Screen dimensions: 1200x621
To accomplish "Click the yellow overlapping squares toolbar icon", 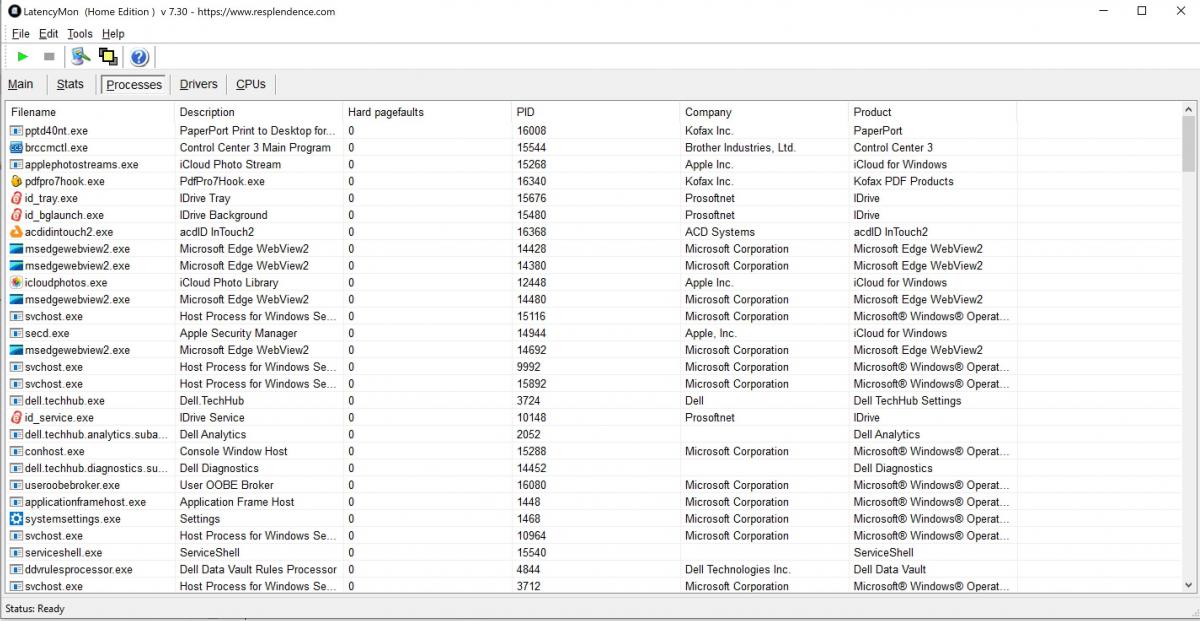I will pyautogui.click(x=107, y=57).
